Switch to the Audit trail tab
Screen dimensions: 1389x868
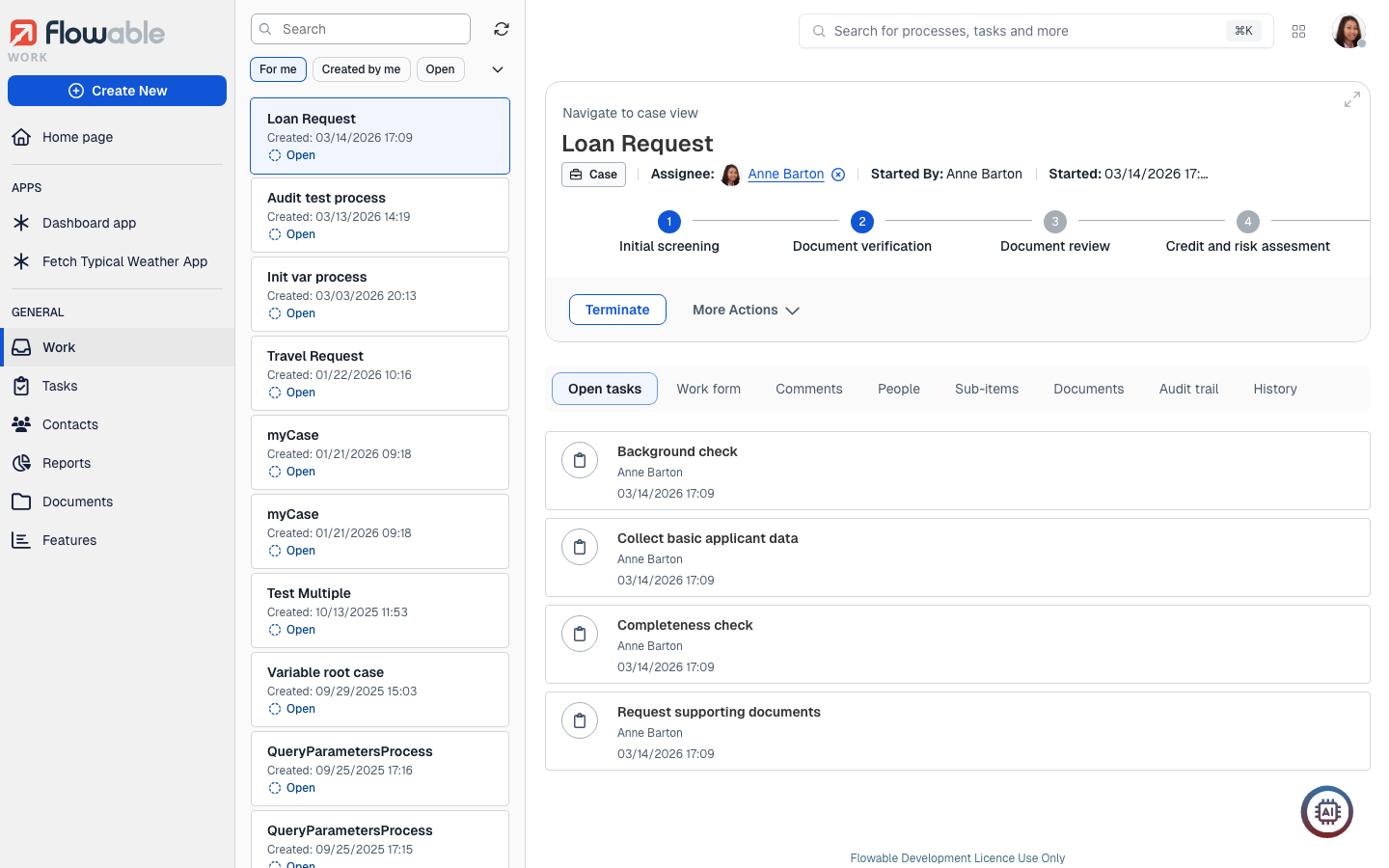pyautogui.click(x=1188, y=389)
